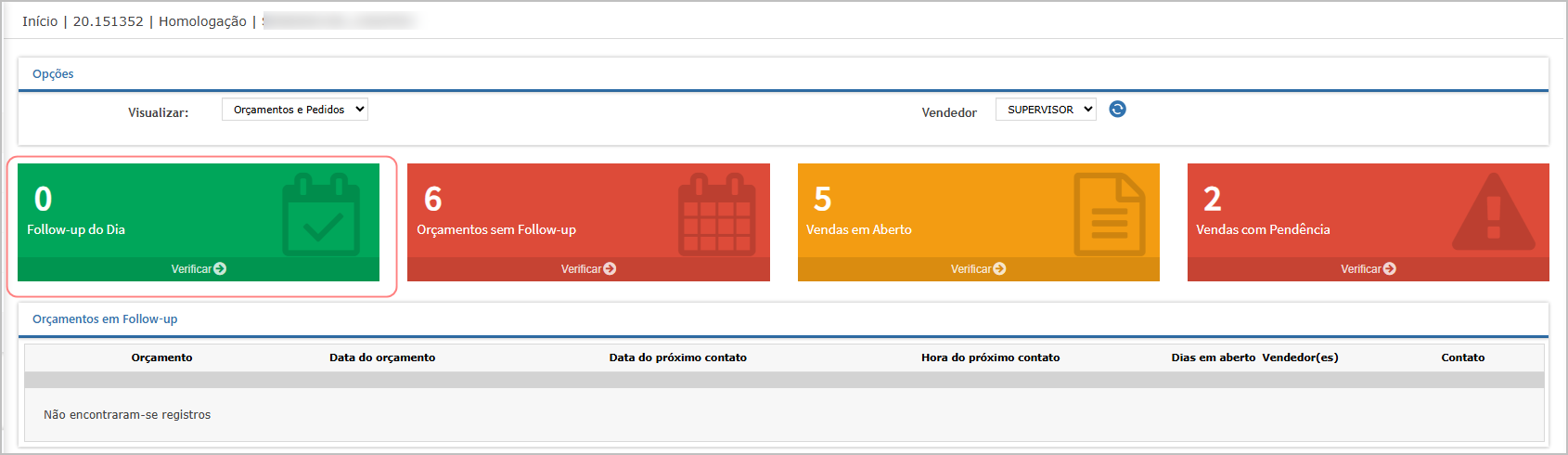Click arrow icon beside Verificar on orange card
Image resolution: width=1568 pixels, height=455 pixels.
coord(999,269)
